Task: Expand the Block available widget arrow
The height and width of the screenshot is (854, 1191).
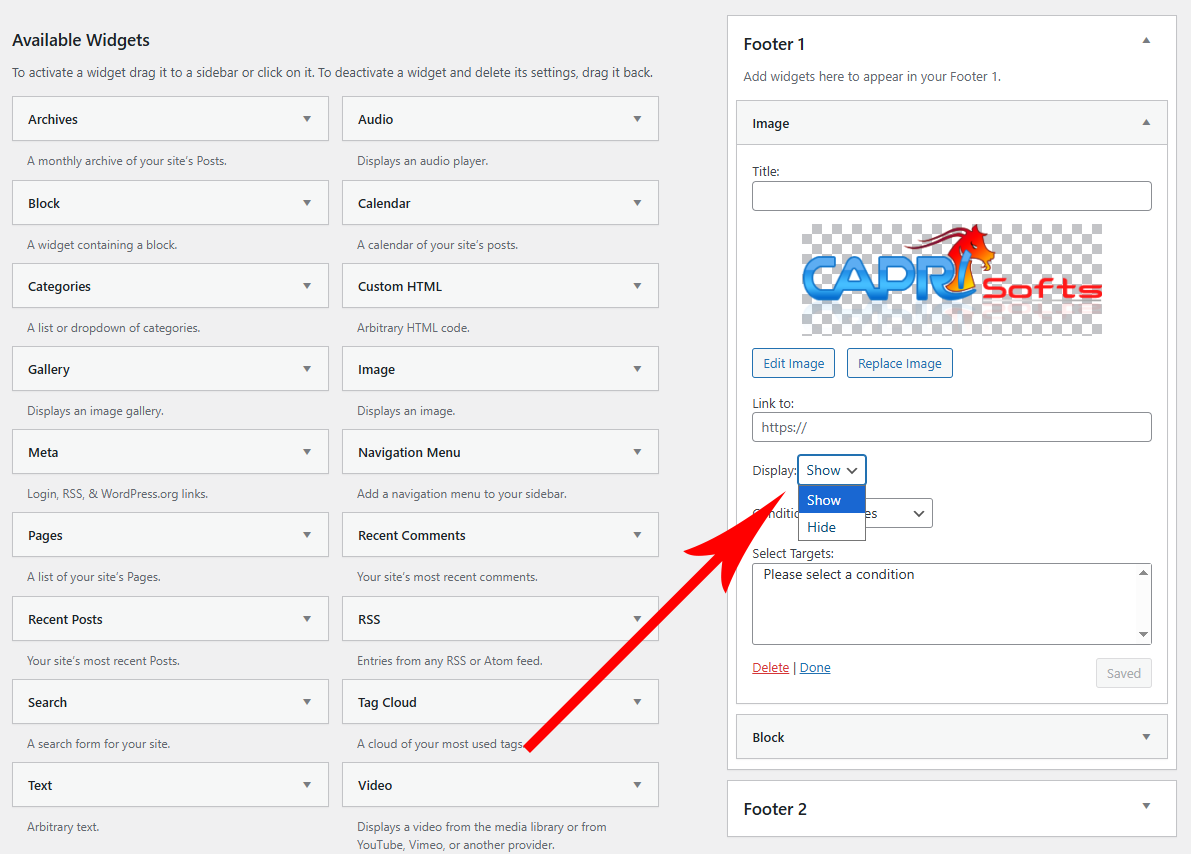Action: click(307, 203)
